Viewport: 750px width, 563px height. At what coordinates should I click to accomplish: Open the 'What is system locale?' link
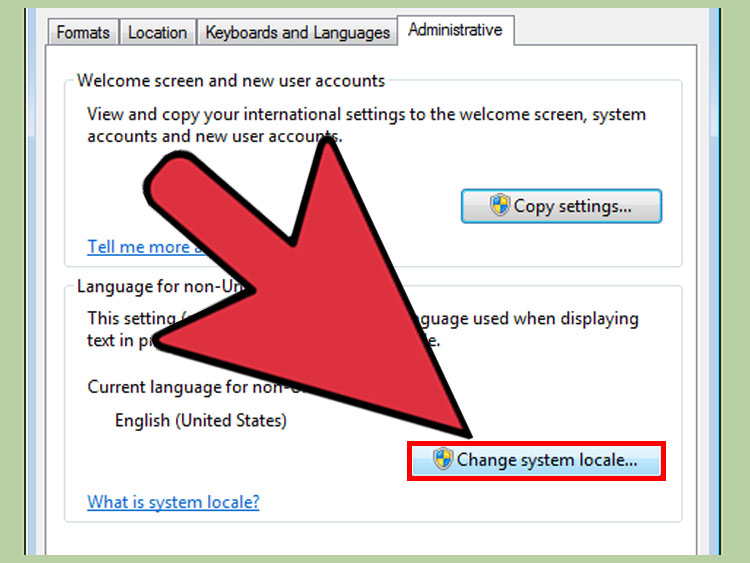(x=173, y=502)
